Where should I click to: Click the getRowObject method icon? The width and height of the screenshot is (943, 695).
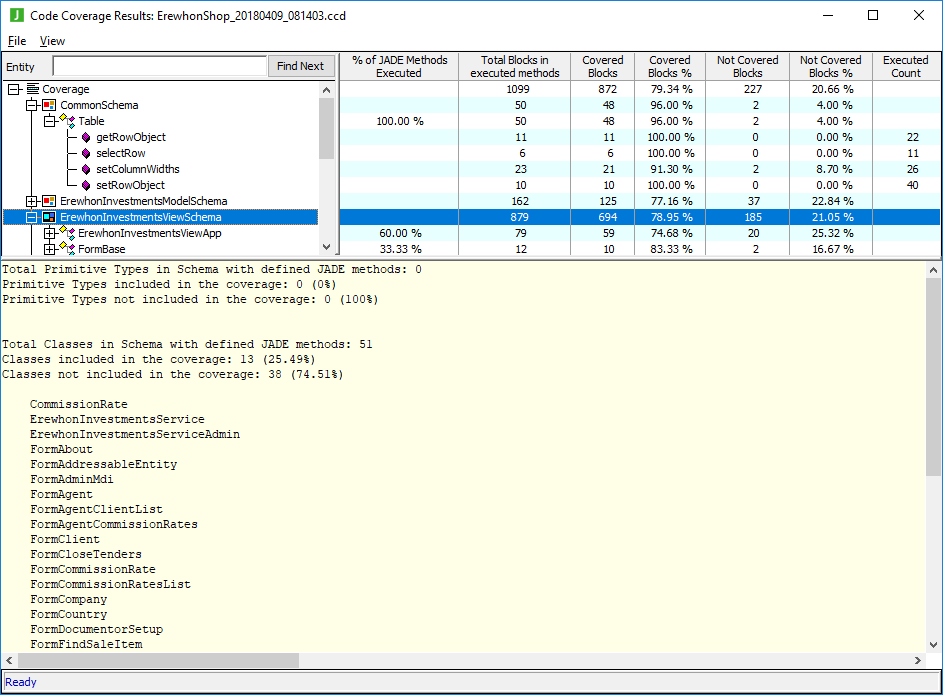tap(86, 137)
